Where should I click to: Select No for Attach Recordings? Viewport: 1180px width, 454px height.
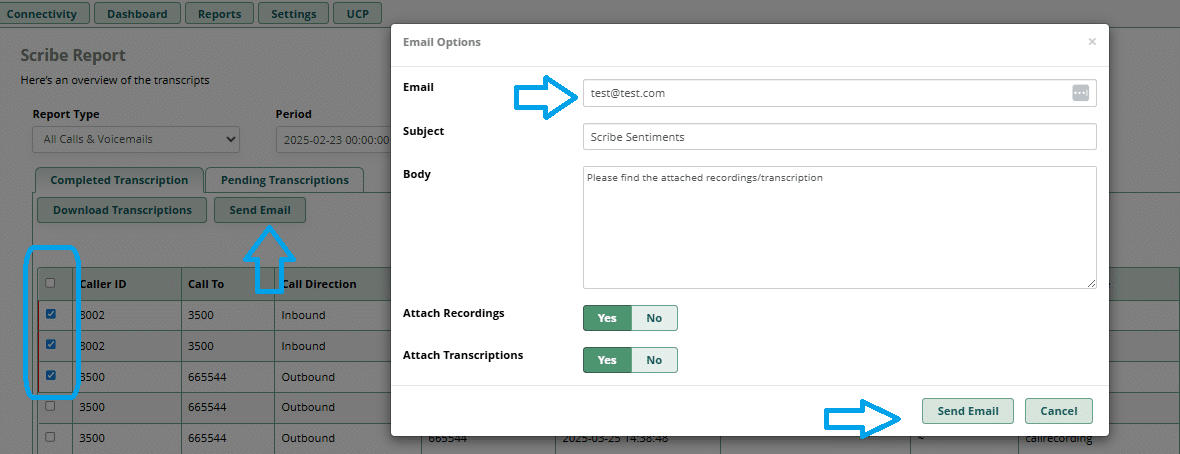pos(654,318)
